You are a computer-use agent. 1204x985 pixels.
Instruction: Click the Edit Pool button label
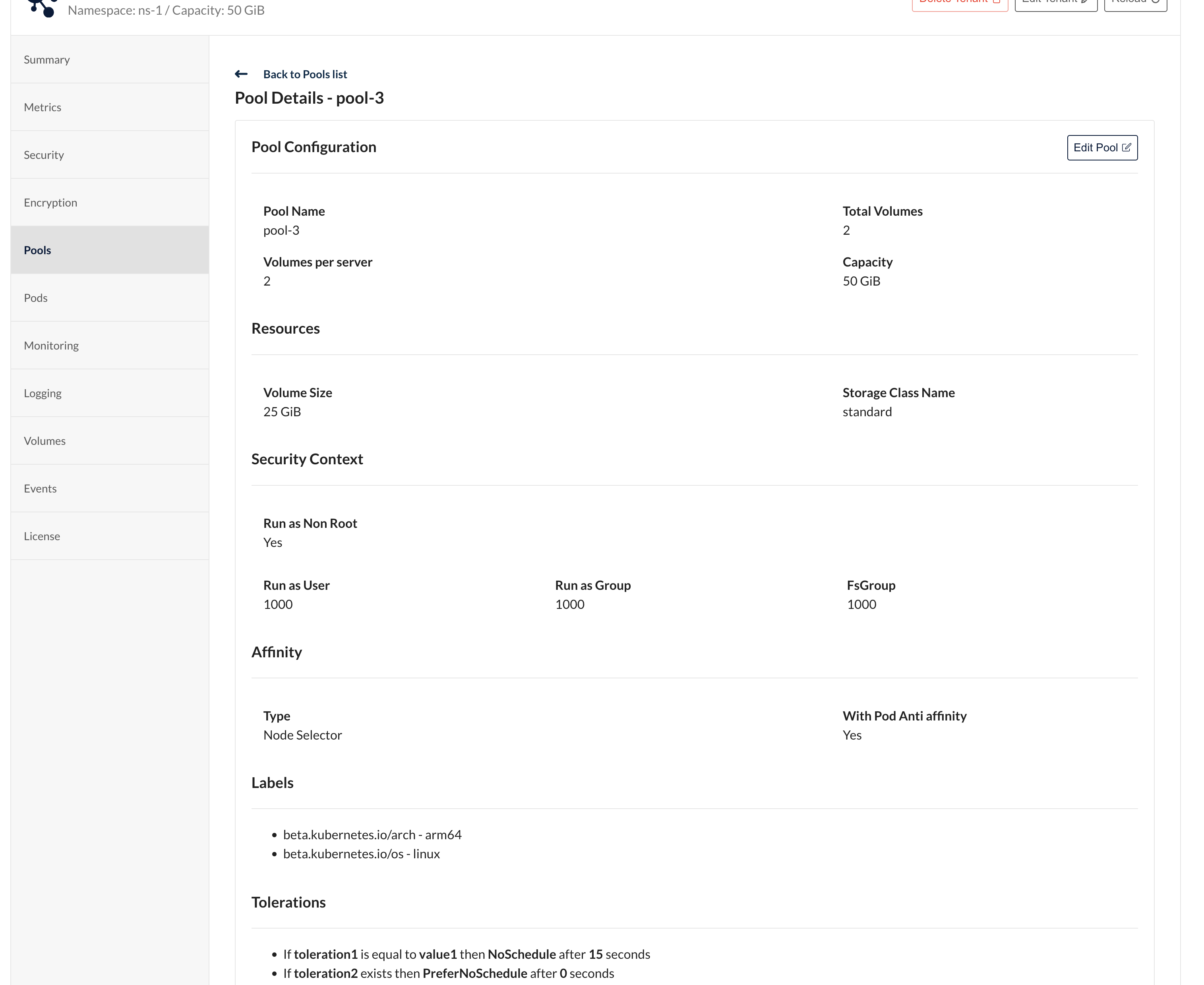click(1095, 147)
